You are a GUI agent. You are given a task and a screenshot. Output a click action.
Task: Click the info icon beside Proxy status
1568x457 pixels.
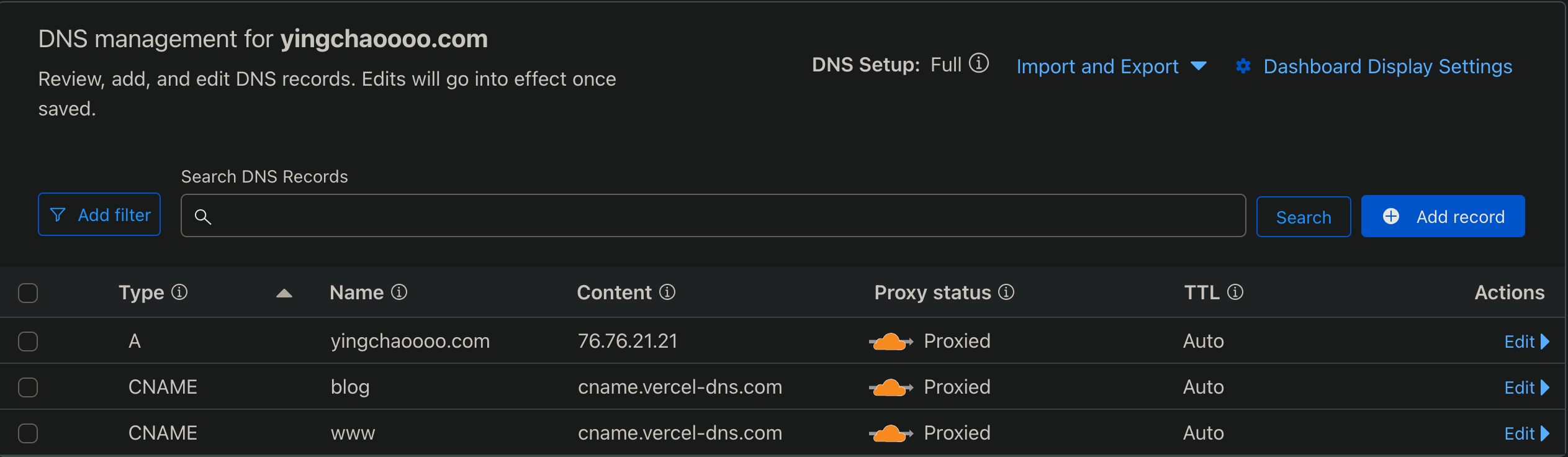click(1006, 292)
